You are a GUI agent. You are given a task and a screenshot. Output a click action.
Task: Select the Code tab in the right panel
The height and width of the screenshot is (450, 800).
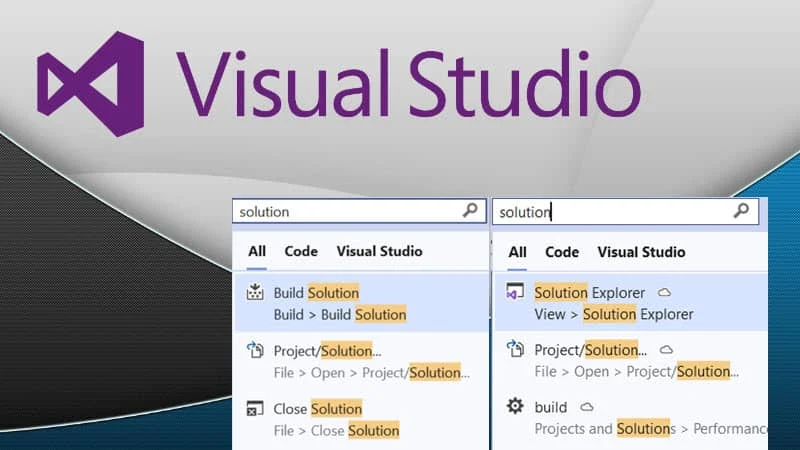562,252
